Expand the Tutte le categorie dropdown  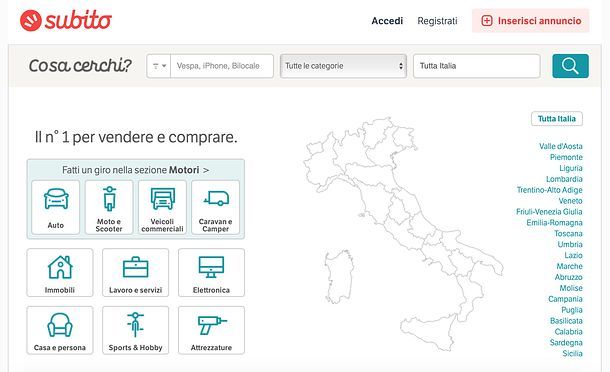pos(344,66)
